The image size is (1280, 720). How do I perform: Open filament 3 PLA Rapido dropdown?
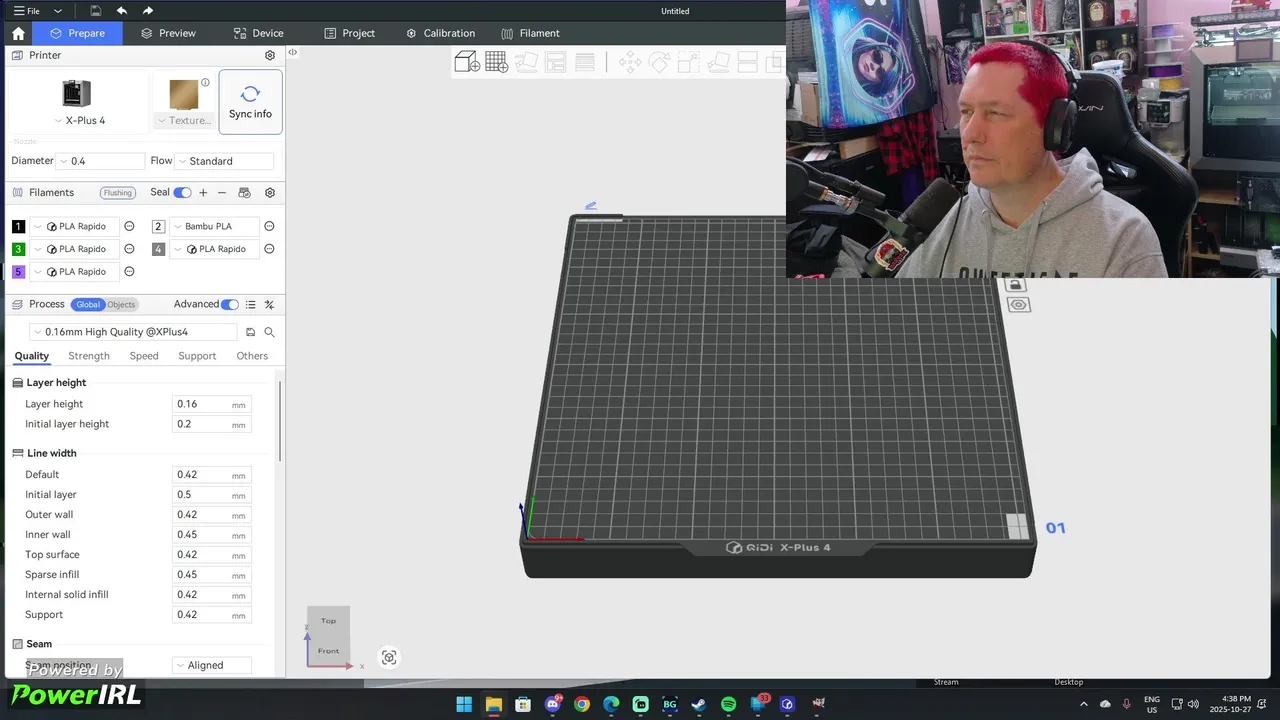tap(75, 249)
